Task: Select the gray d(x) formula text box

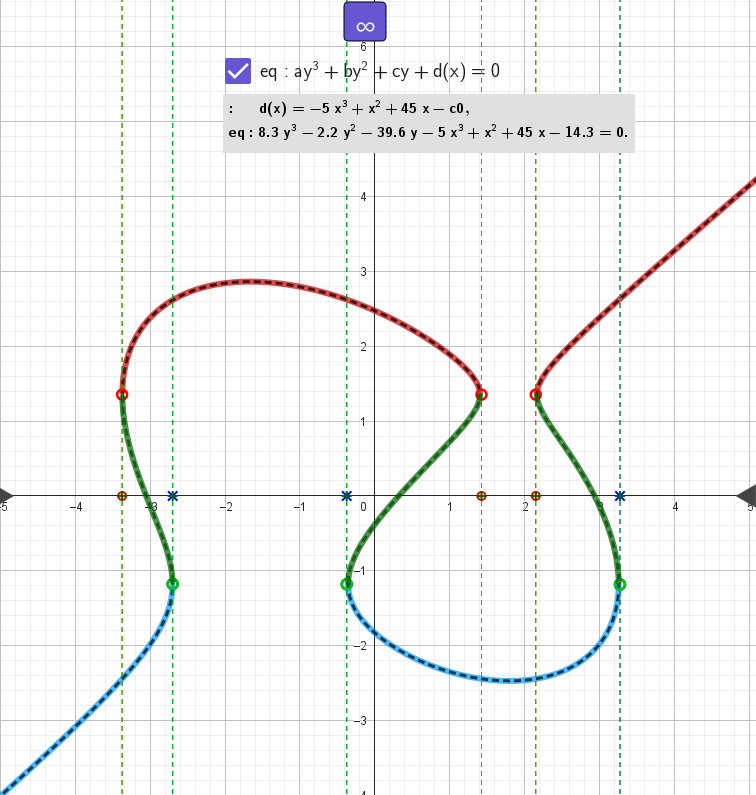Action: tap(428, 123)
